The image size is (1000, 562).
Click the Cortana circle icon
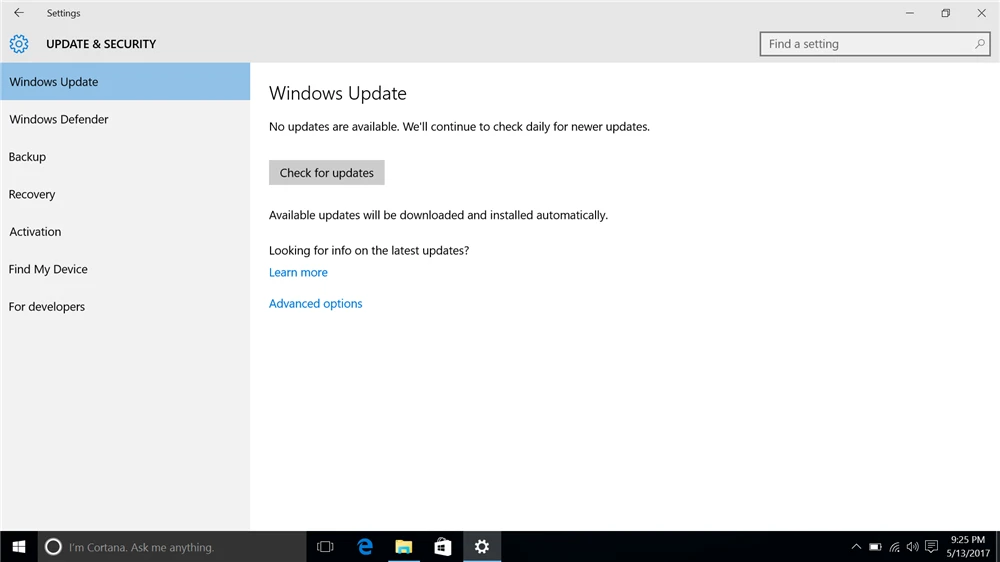pyautogui.click(x=54, y=547)
